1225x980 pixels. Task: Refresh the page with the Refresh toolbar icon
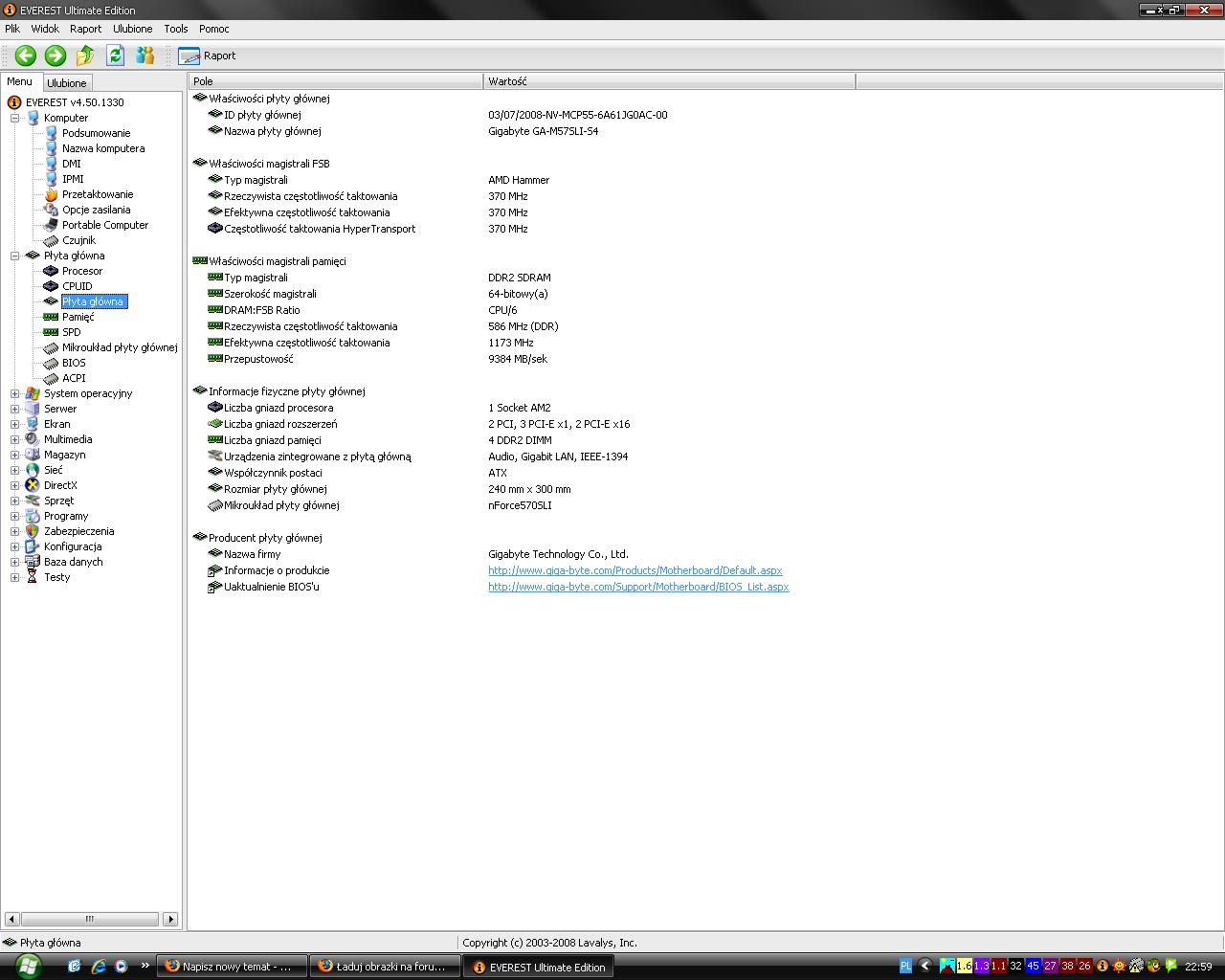point(116,56)
